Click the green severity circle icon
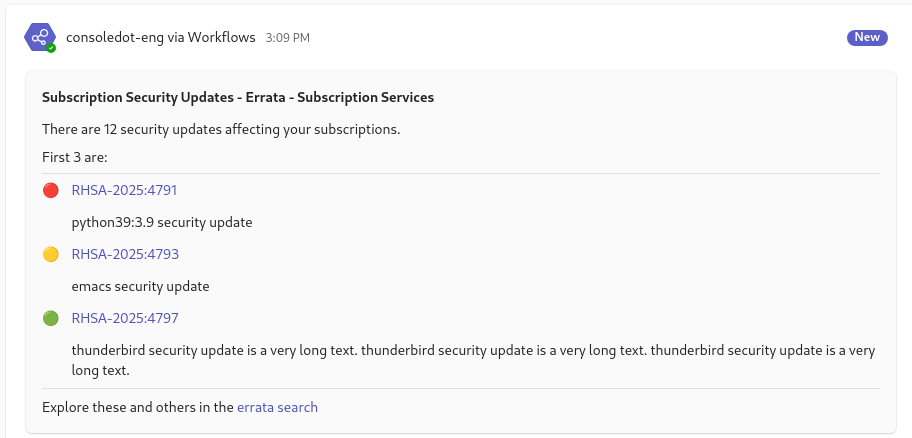This screenshot has height=438, width=912. pos(51,318)
